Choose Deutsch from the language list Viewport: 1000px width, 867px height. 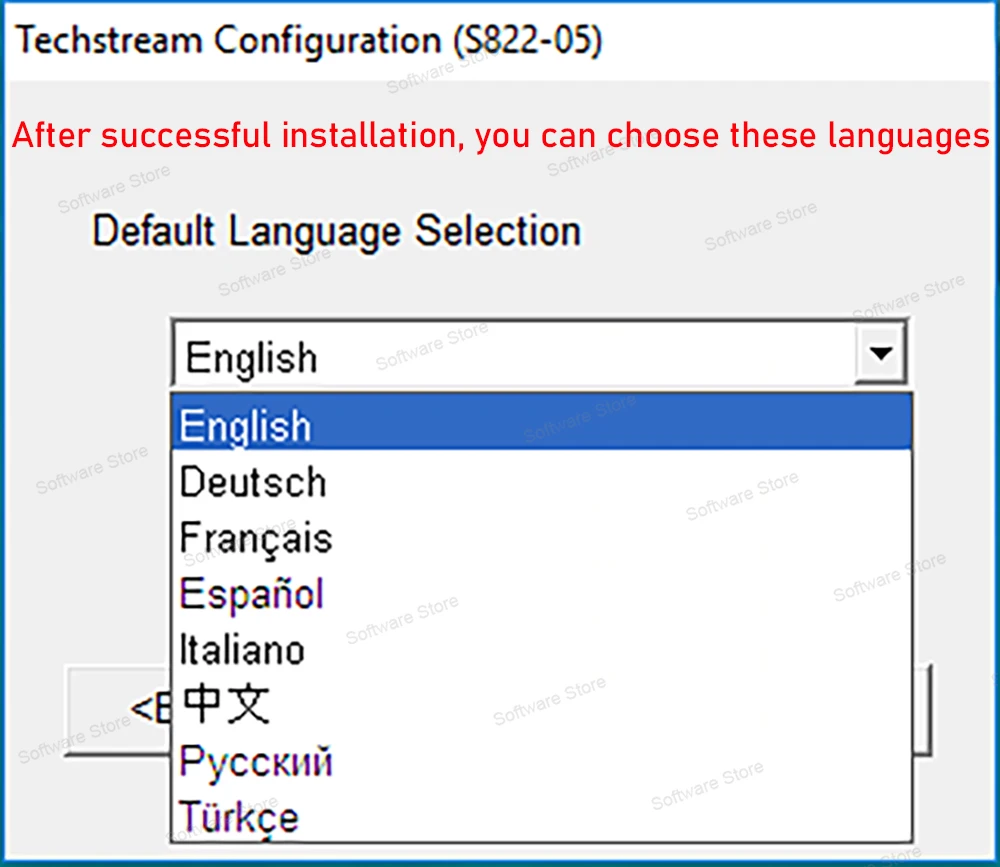(x=541, y=480)
